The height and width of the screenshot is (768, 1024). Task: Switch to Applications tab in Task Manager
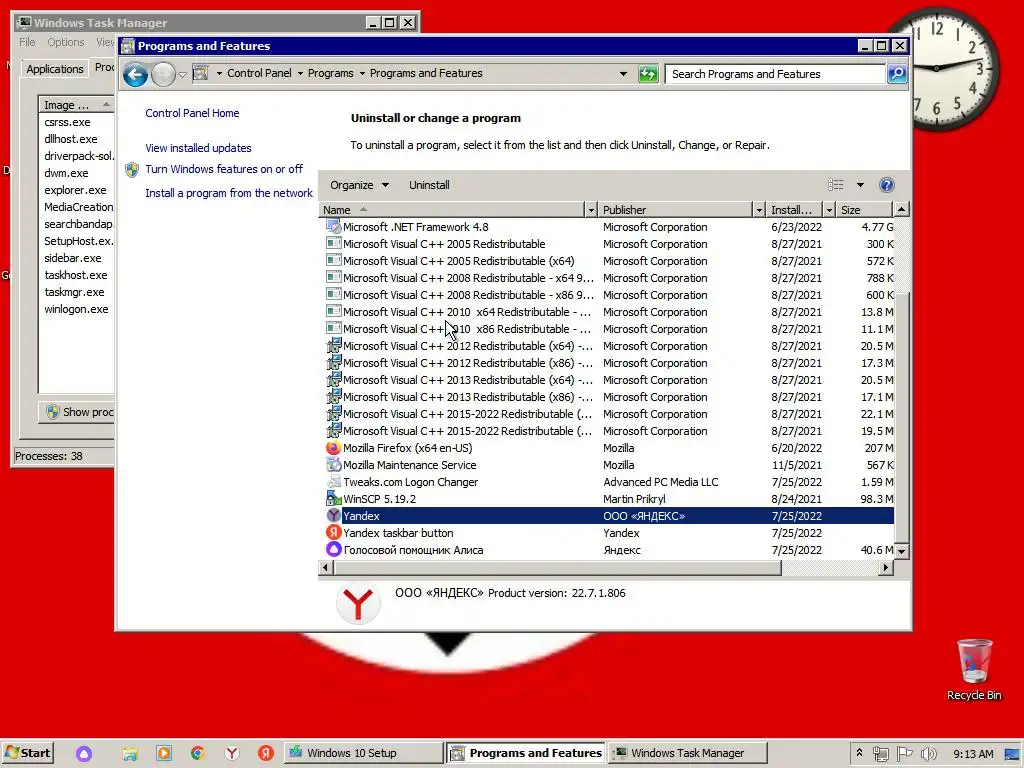pos(55,69)
